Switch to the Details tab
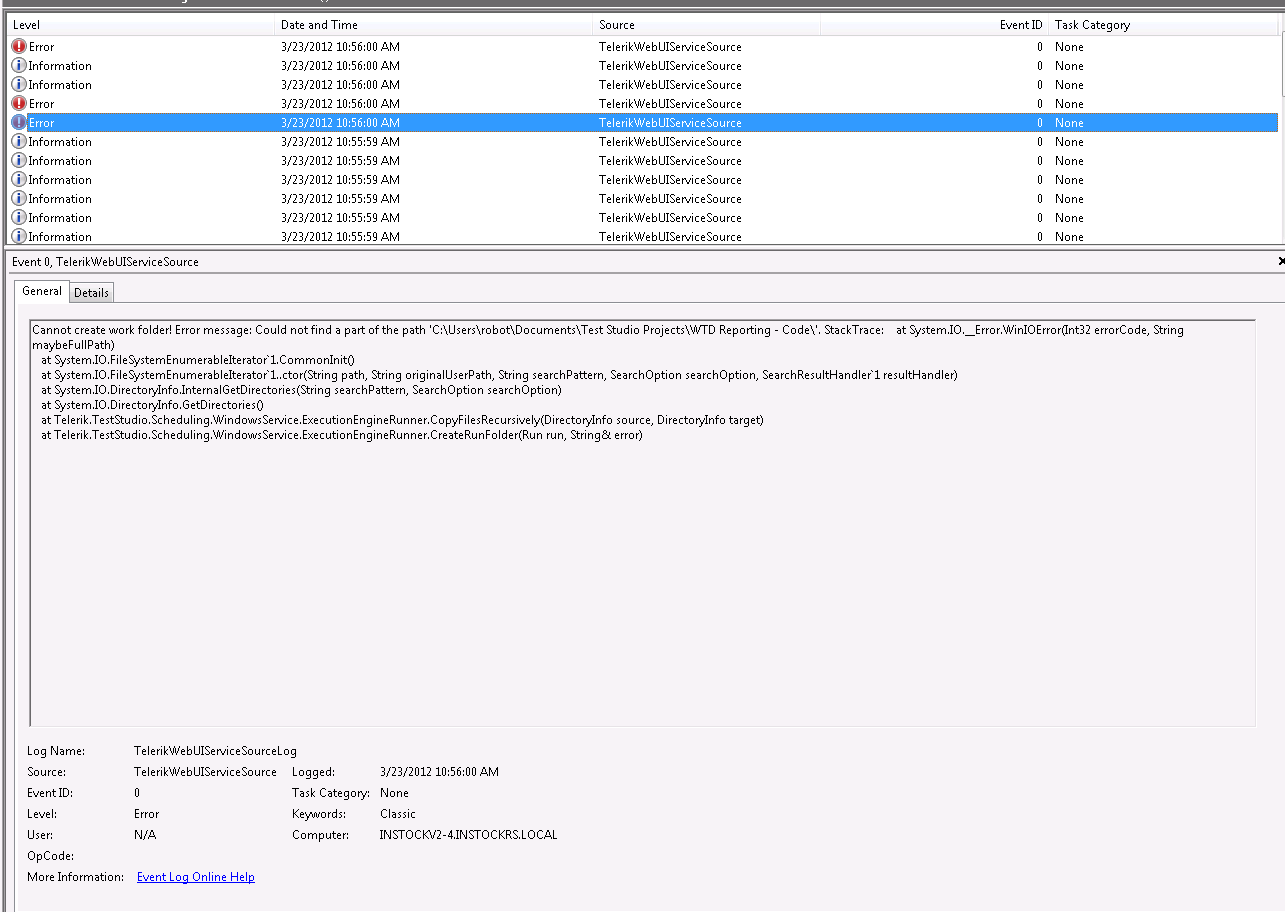This screenshot has width=1285, height=912. tap(91, 292)
